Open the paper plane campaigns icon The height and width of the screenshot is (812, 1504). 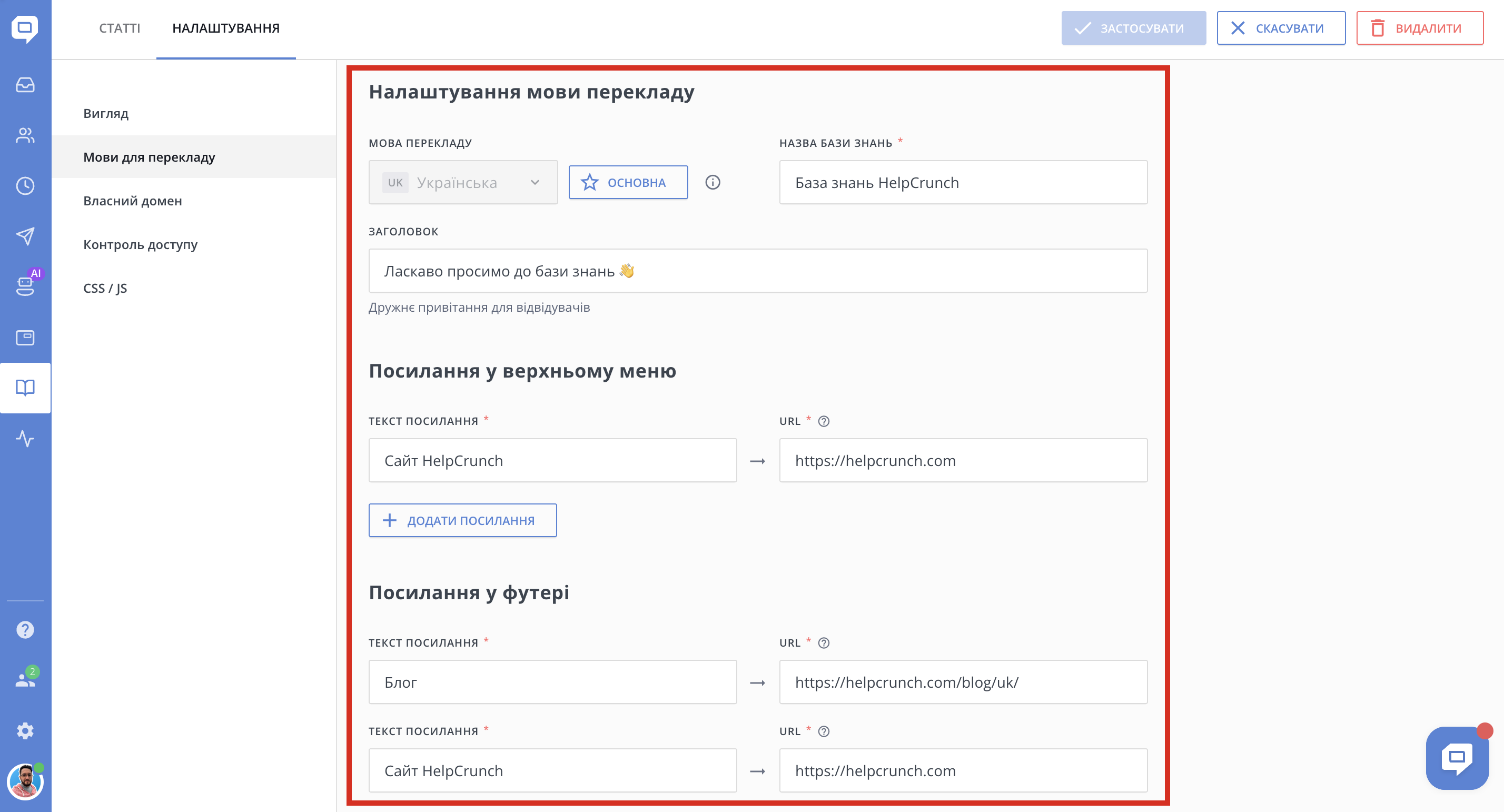25,236
